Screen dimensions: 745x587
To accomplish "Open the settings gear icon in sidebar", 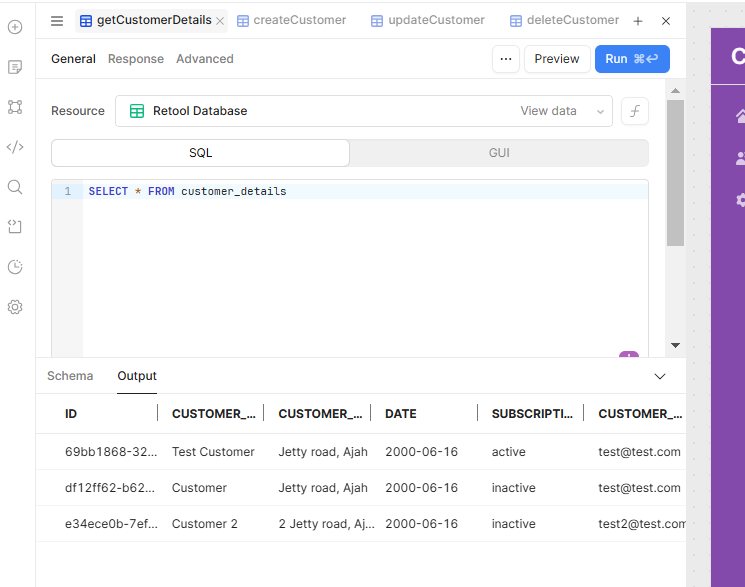I will coord(15,307).
